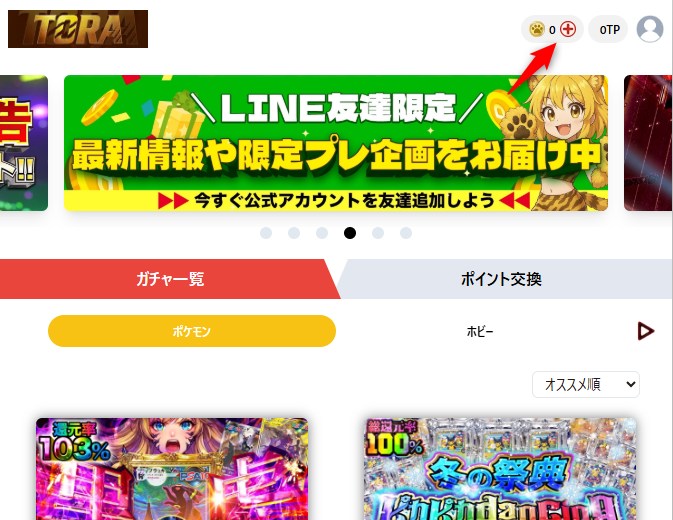This screenshot has width=673, height=520.
Task: Select the third carousel dot
Action: pos(322,233)
